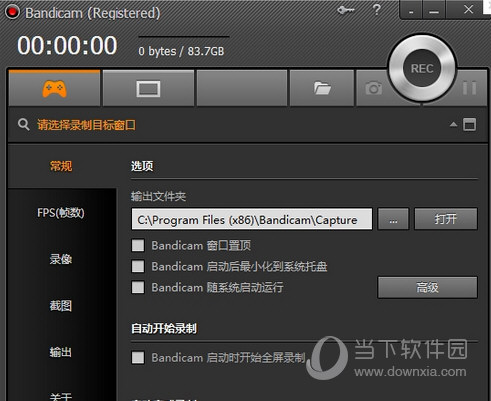Click the output folder path field
Viewport: 491px width, 401px height.
[252, 219]
